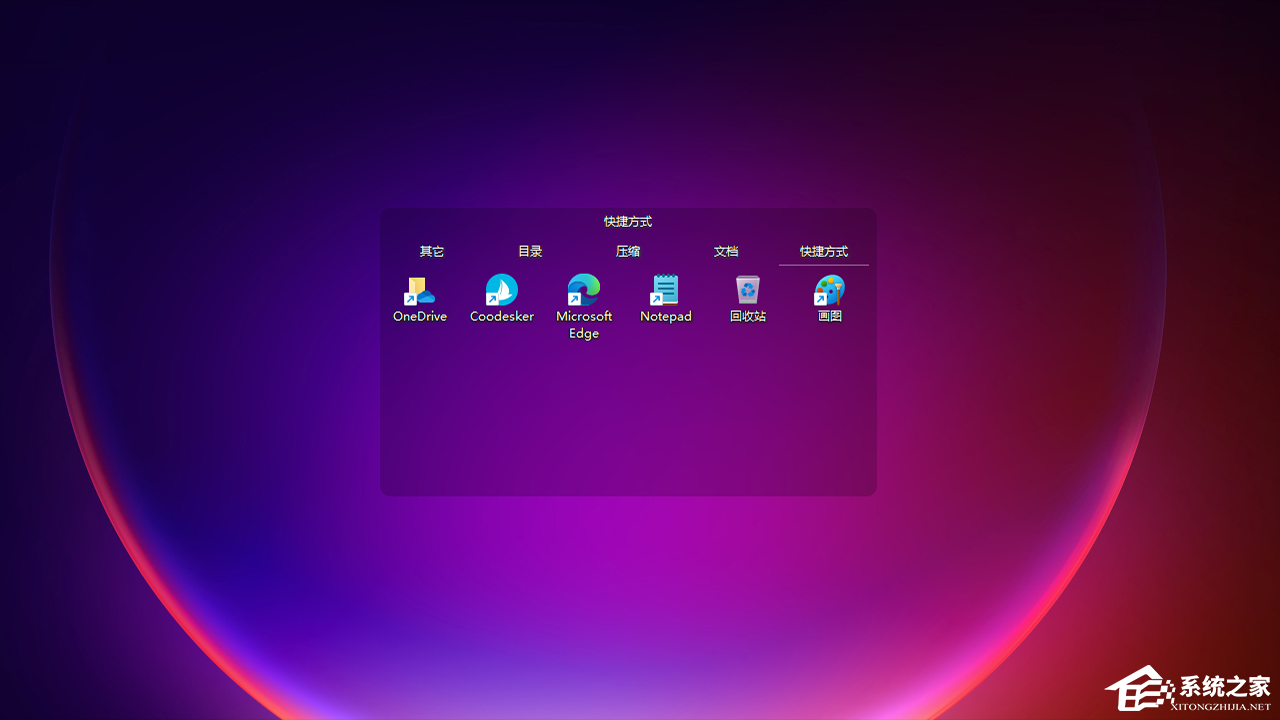This screenshot has height=720, width=1280.
Task: Click the 回收站 label text
Action: click(748, 316)
